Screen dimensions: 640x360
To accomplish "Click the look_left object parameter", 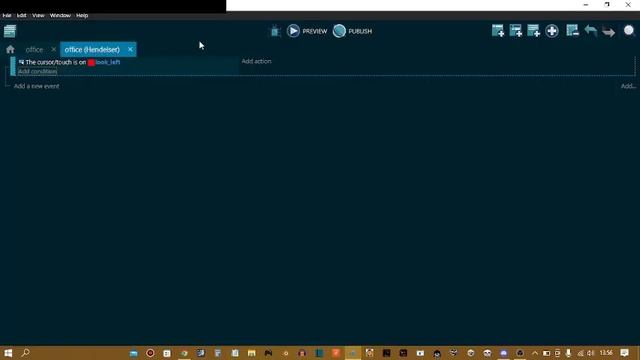I will click(x=108, y=62).
